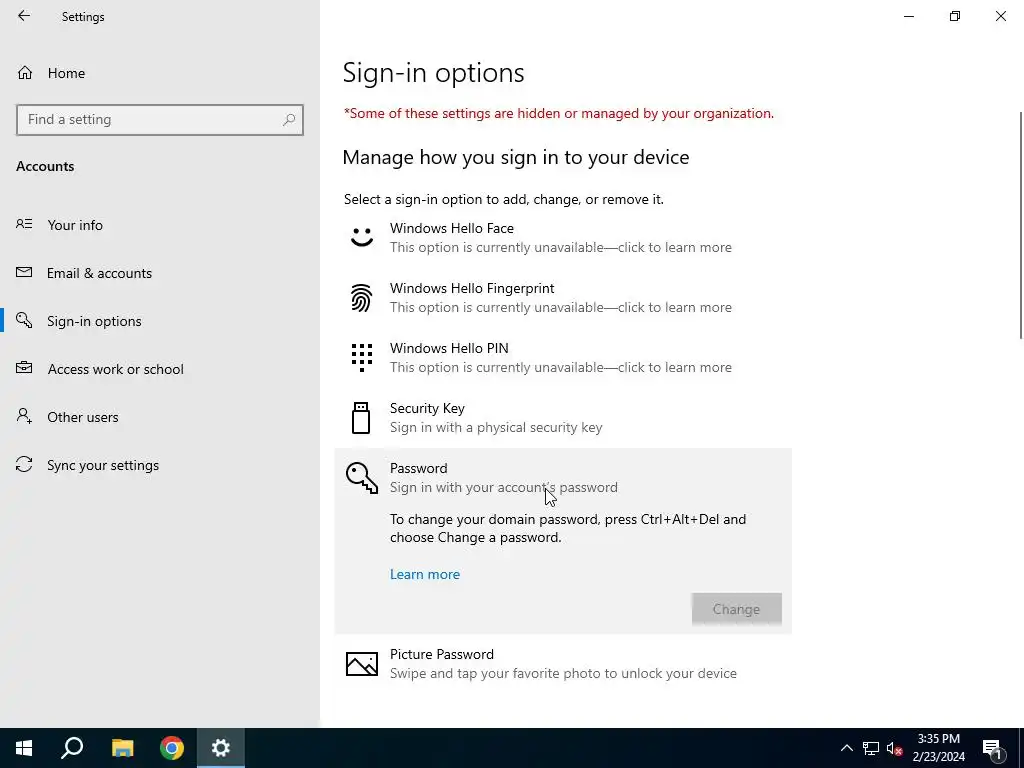This screenshot has height=768, width=1024.
Task: Click the PIN keypad dots icon
Action: (x=362, y=358)
